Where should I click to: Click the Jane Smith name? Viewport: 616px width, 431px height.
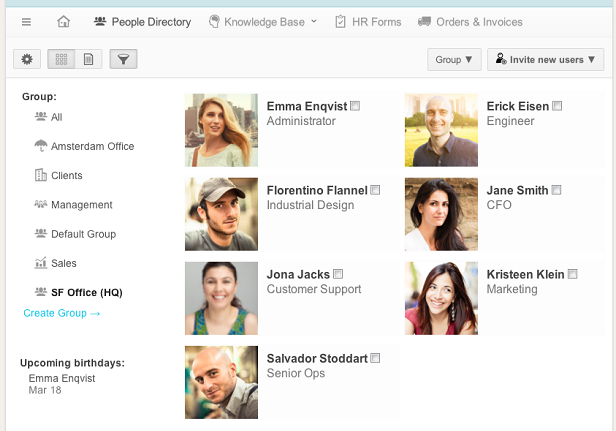pyautogui.click(x=517, y=190)
